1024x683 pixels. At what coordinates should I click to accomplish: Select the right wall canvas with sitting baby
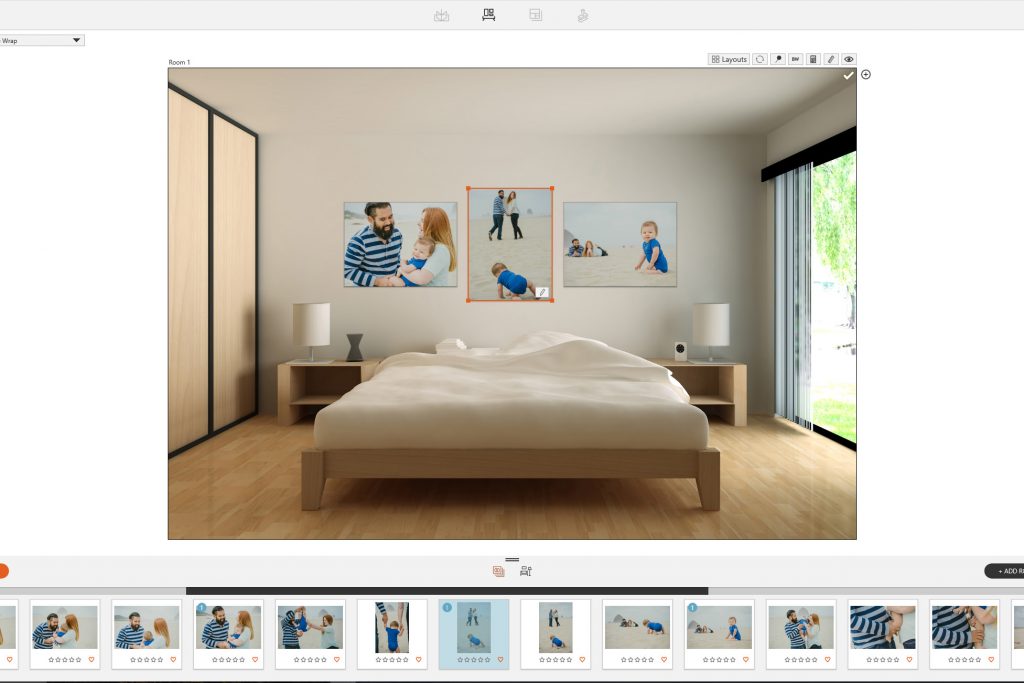[x=620, y=244]
